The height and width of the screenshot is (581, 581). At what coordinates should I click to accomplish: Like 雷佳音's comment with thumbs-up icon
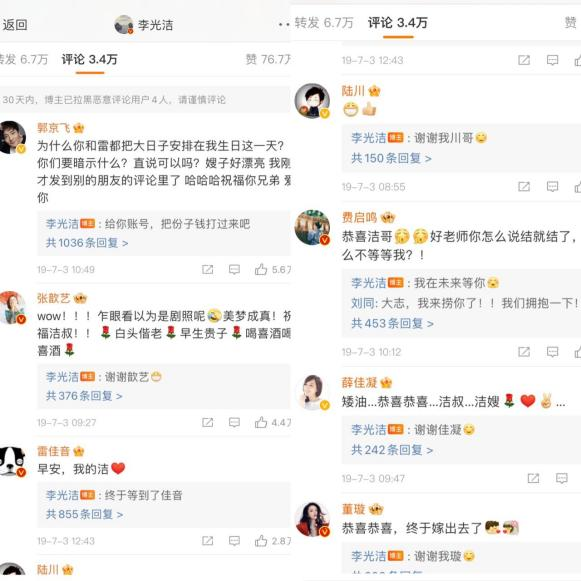pyautogui.click(x=261, y=541)
